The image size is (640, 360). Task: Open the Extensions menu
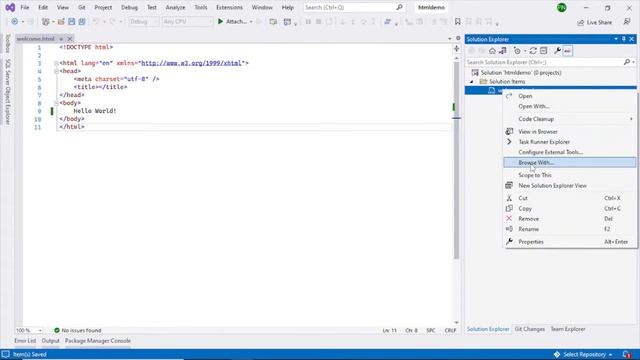(229, 7)
